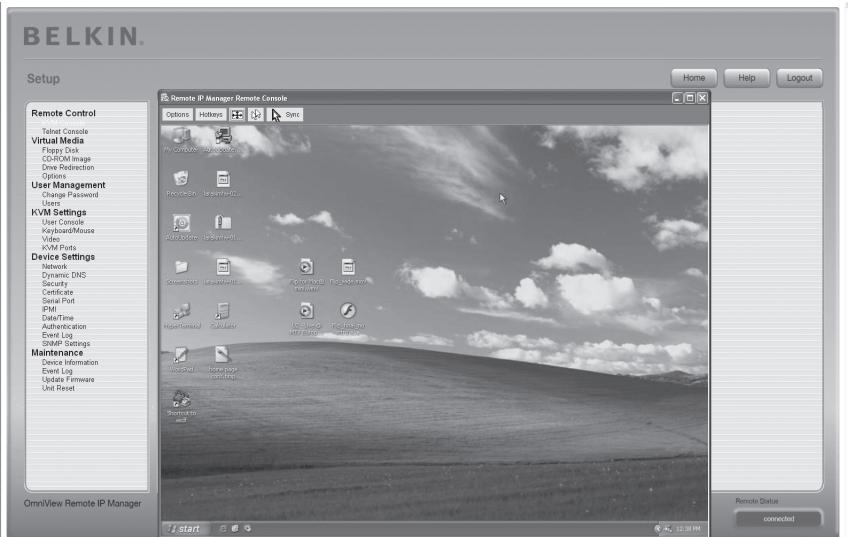Image resolution: width=848 pixels, height=537 pixels.
Task: Open Drive Redirection page
Action: click(x=68, y=168)
